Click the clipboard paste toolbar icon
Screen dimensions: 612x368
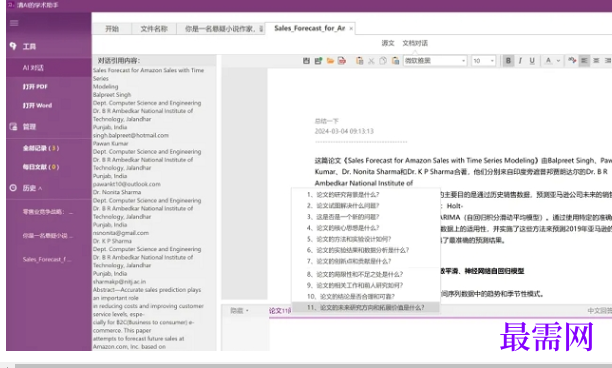point(359,60)
